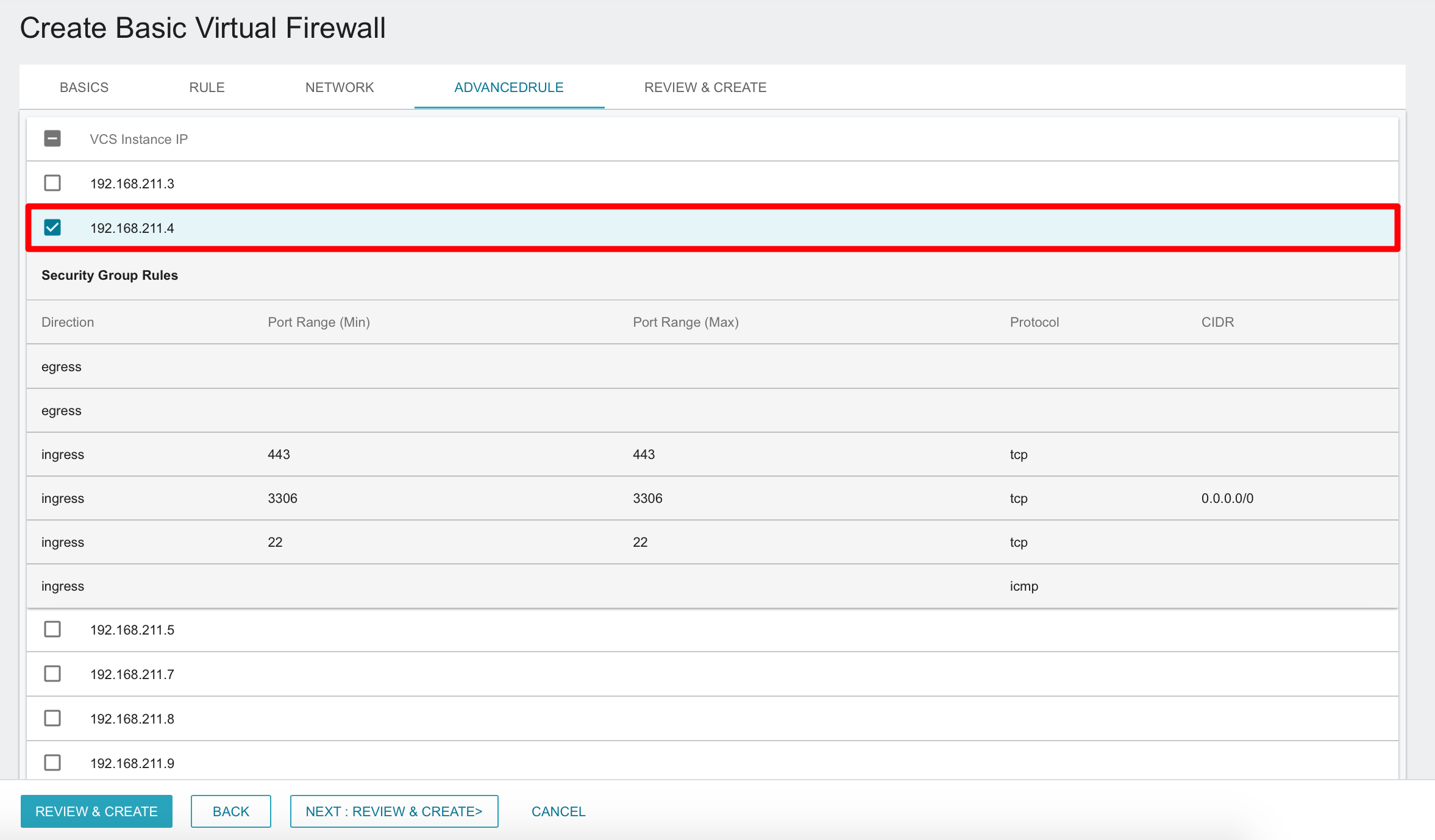Select the ADVANCEDRULE tab
This screenshot has height=840, width=1435.
509,87
